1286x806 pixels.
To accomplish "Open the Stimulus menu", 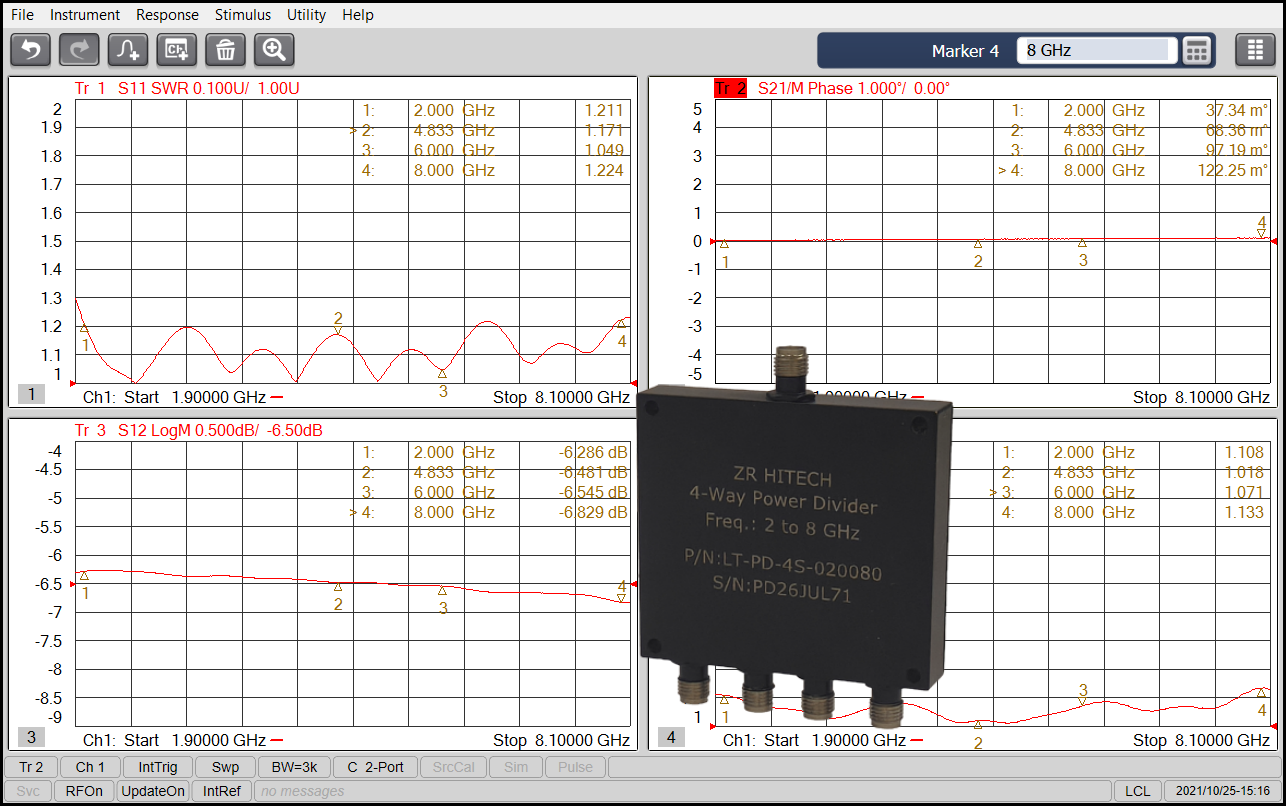I will coord(243,15).
